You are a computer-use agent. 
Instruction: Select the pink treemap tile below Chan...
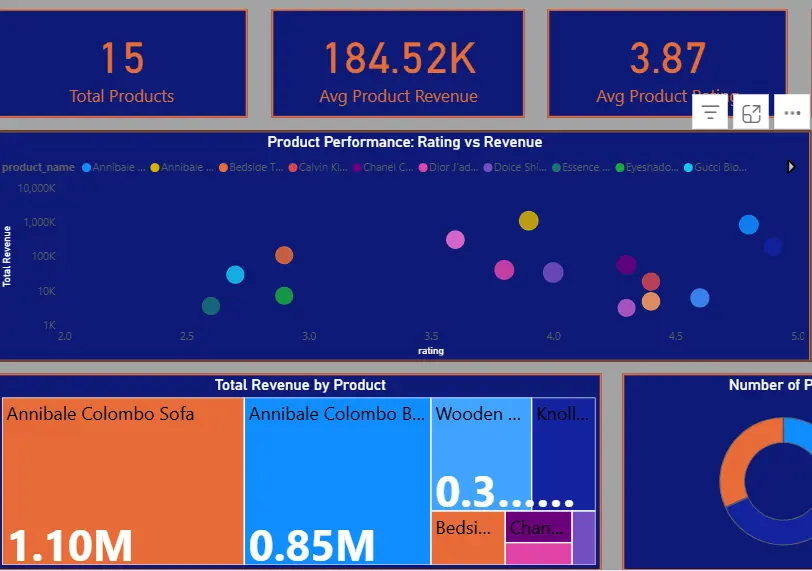(x=538, y=554)
